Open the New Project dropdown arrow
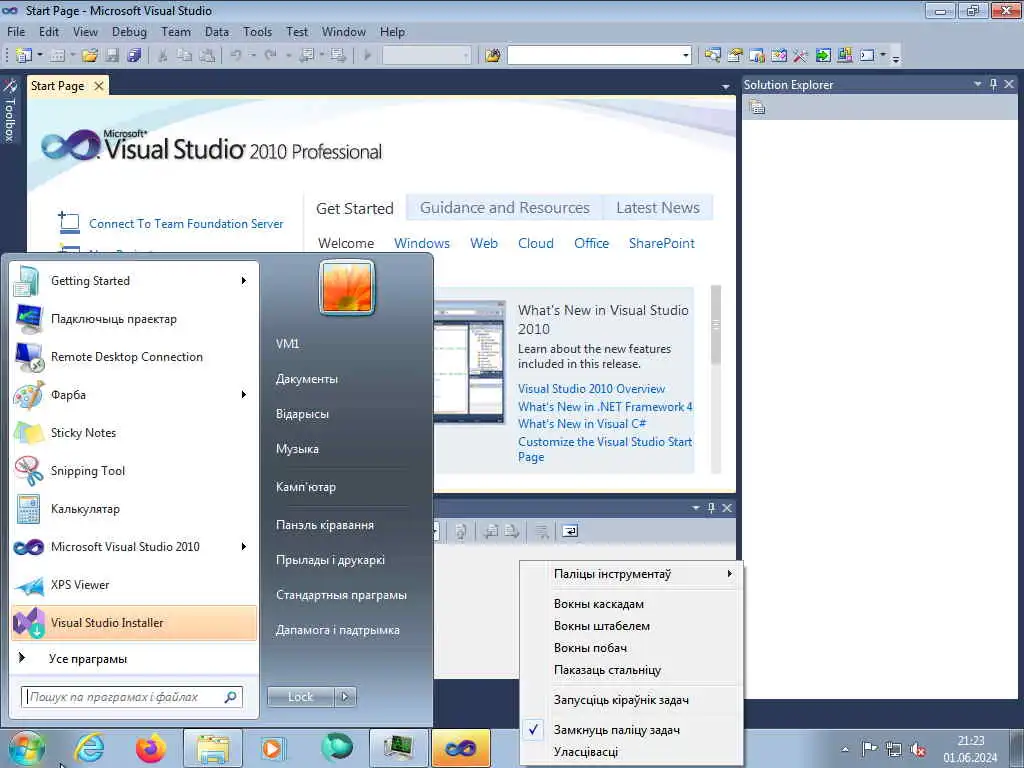The width and height of the screenshot is (1024, 768). point(40,56)
